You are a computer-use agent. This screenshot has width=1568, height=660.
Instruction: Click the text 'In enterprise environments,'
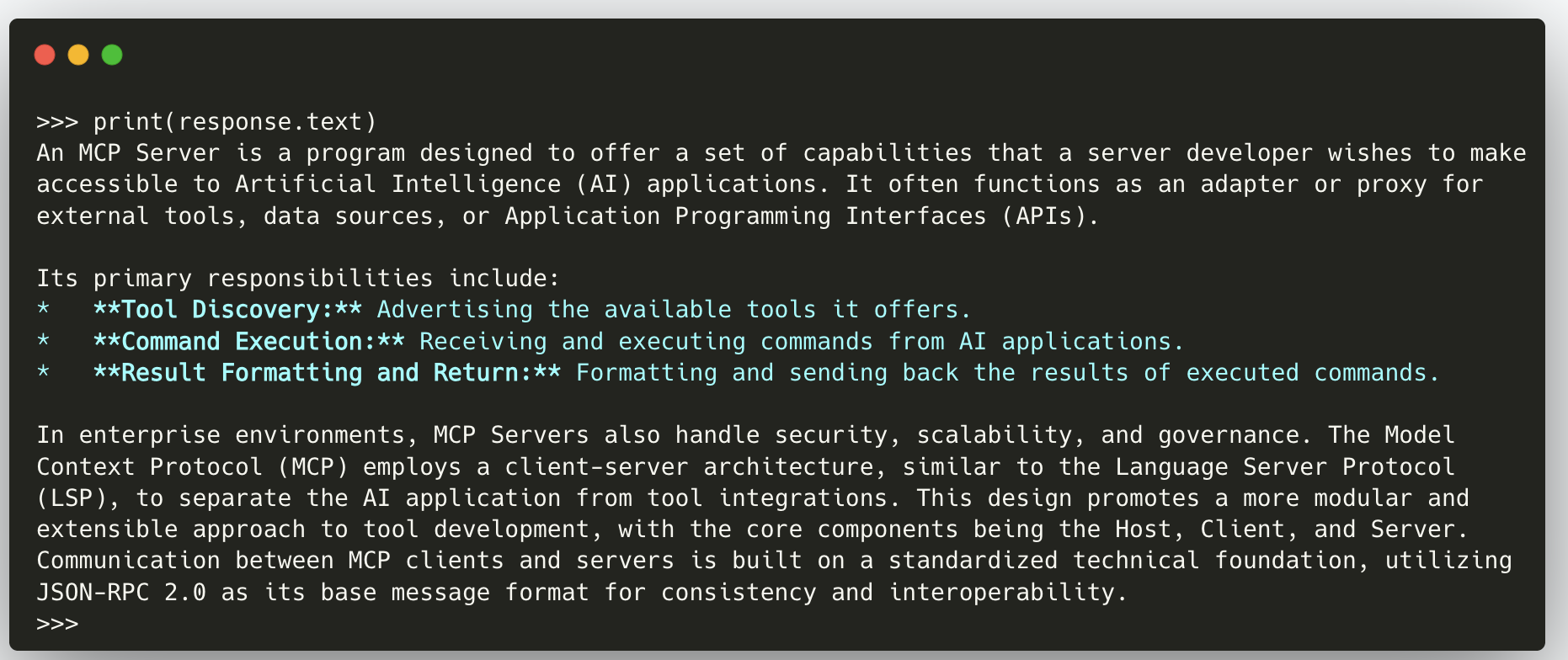tap(227, 435)
